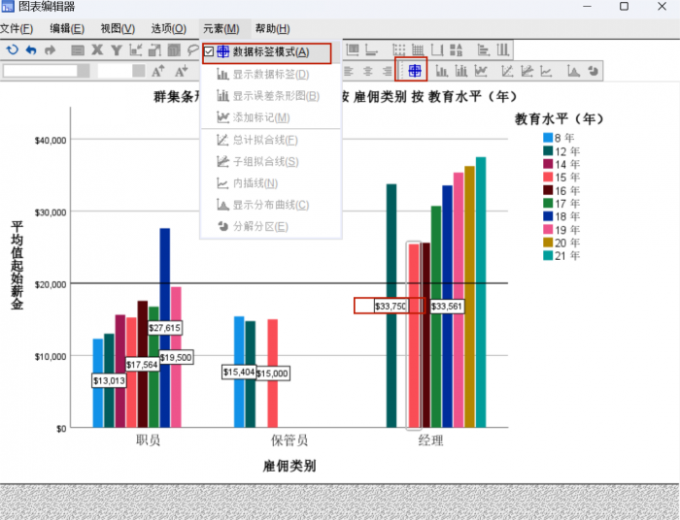
Task: Click the decrease font size A icon
Action: [x=181, y=71]
